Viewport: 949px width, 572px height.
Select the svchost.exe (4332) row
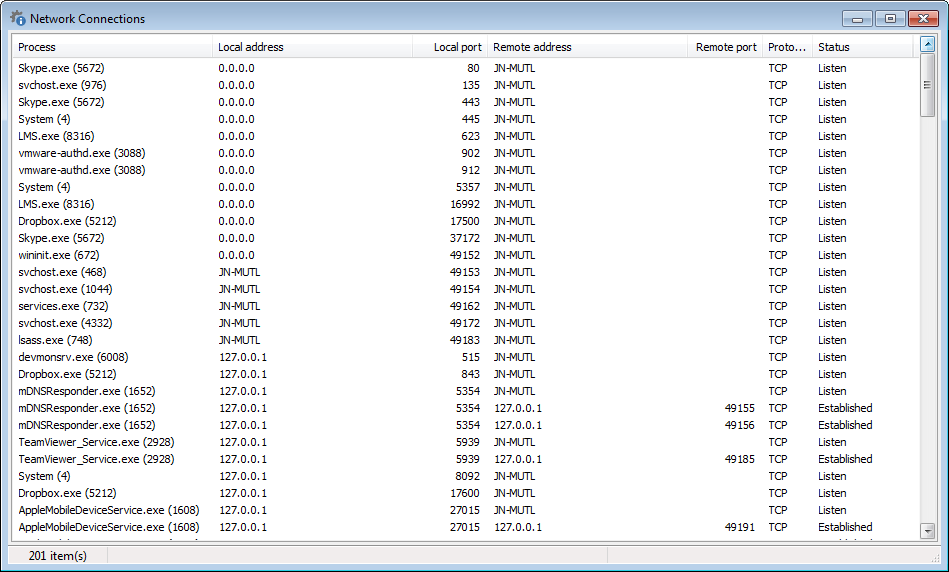pyautogui.click(x=465, y=323)
